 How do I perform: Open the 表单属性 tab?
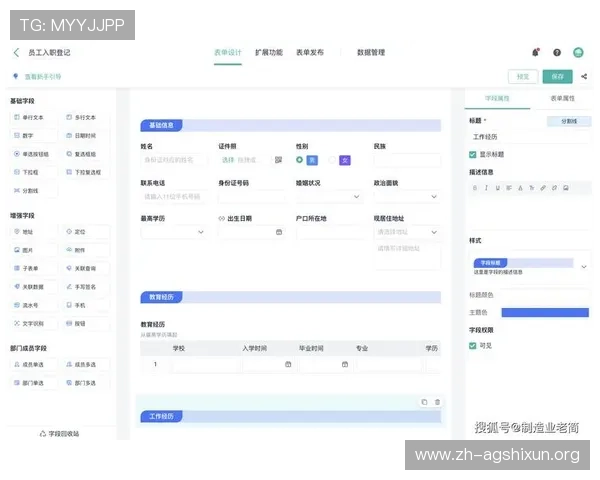click(x=562, y=98)
